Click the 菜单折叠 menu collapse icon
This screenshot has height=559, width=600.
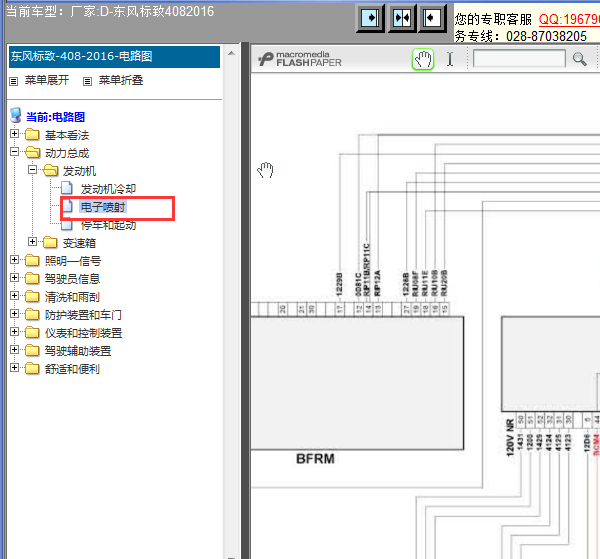(x=88, y=81)
